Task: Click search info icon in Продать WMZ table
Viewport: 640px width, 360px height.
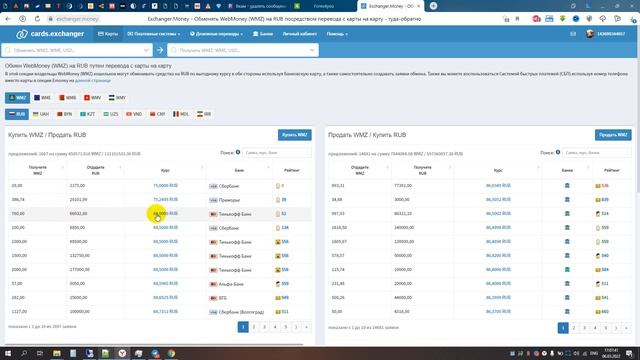Action: pos(558,152)
